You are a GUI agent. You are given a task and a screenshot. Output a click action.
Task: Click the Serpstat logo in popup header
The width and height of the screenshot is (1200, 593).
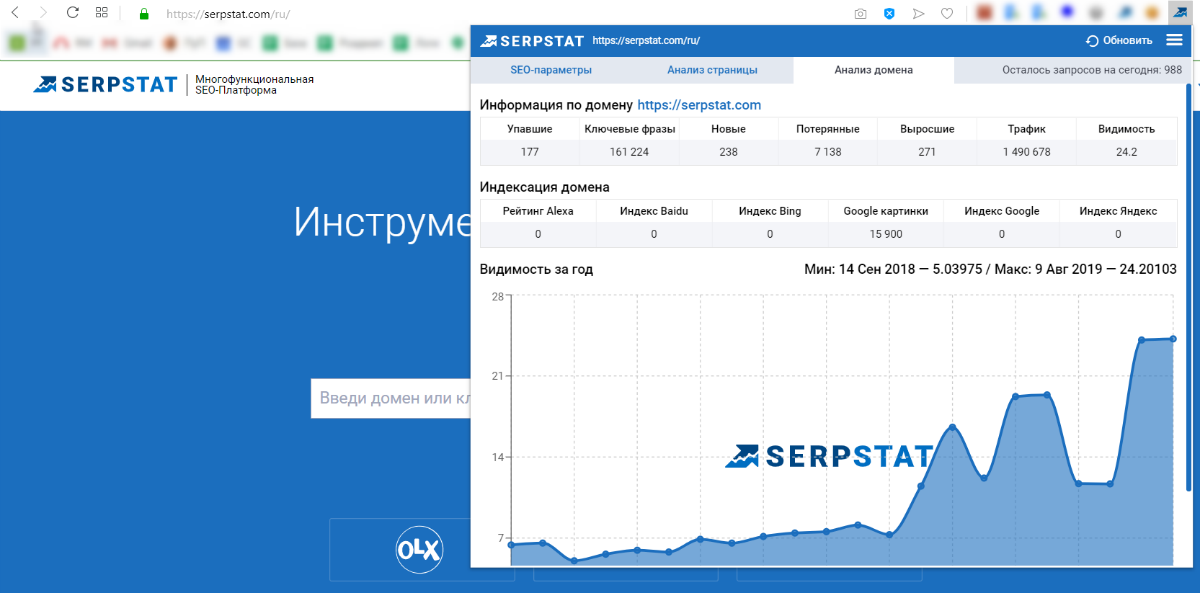[531, 41]
